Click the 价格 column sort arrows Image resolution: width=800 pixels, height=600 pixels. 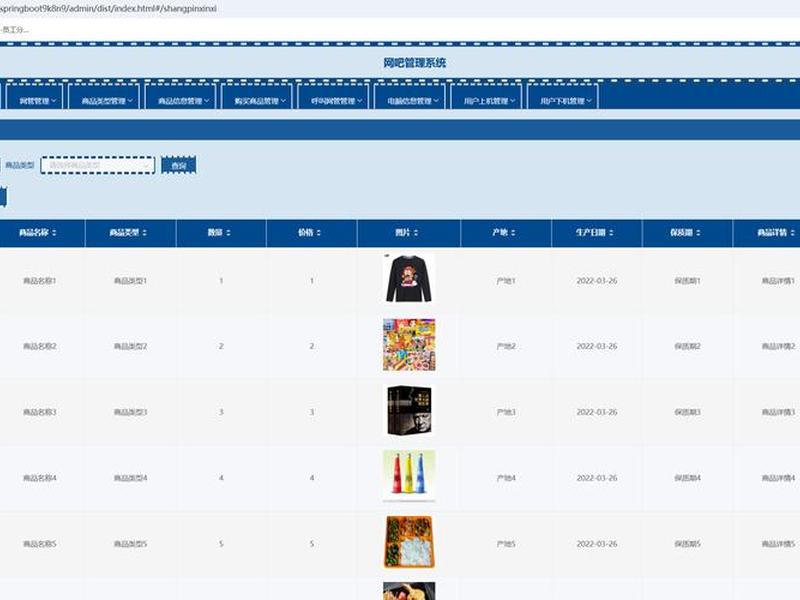318,233
